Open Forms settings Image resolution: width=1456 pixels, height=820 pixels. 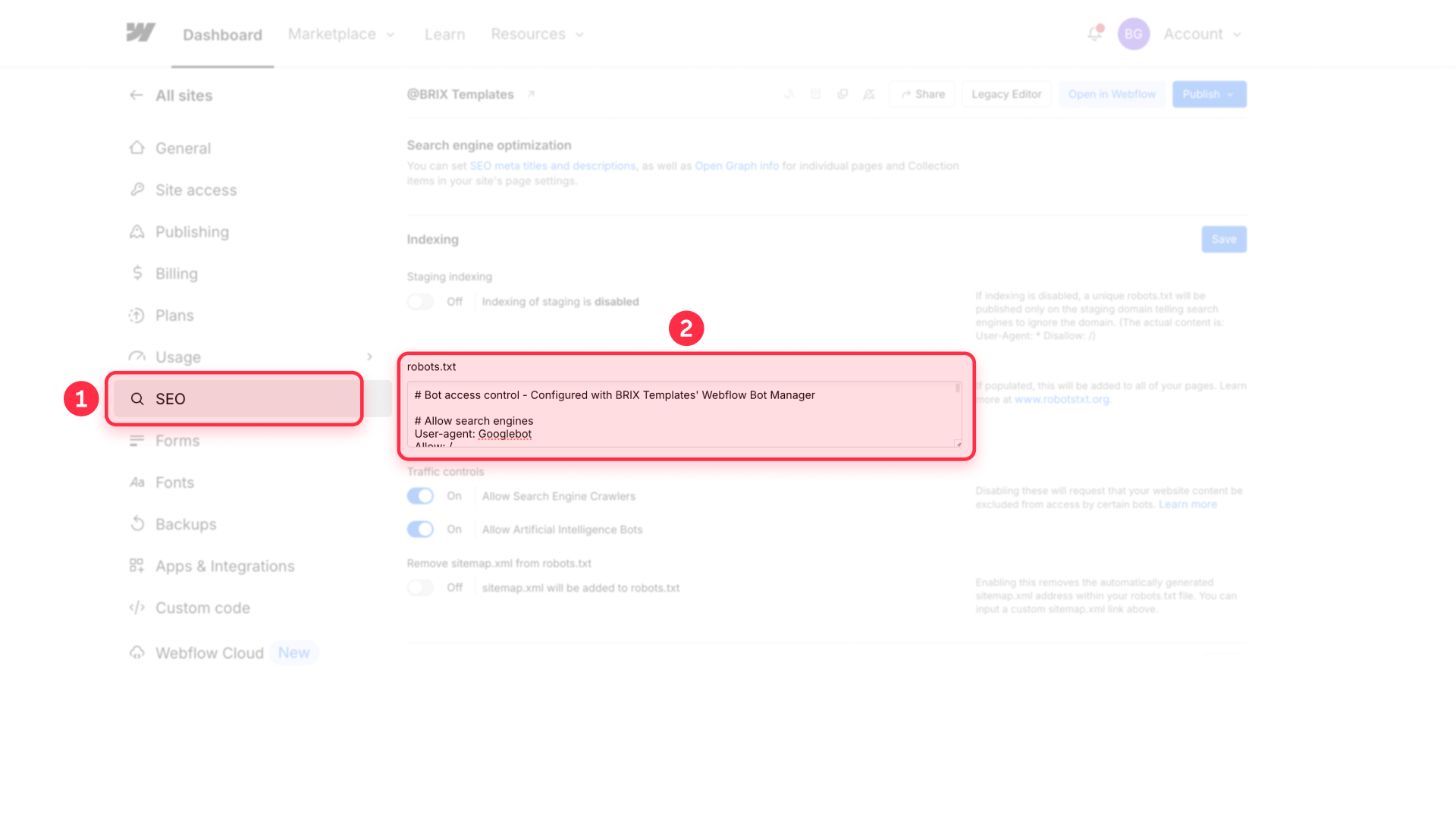tap(177, 441)
